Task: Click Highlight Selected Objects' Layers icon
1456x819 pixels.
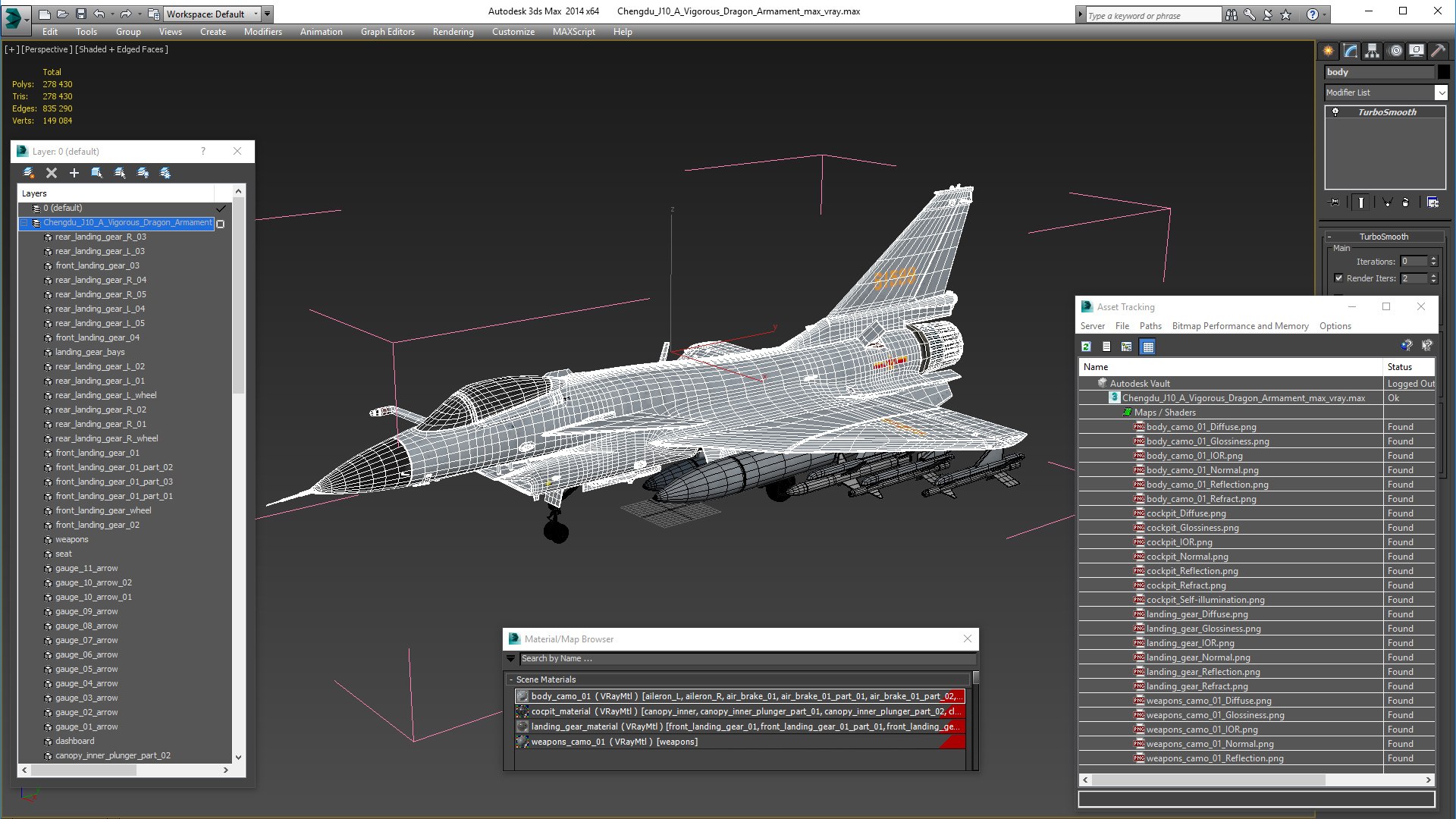Action: (120, 173)
